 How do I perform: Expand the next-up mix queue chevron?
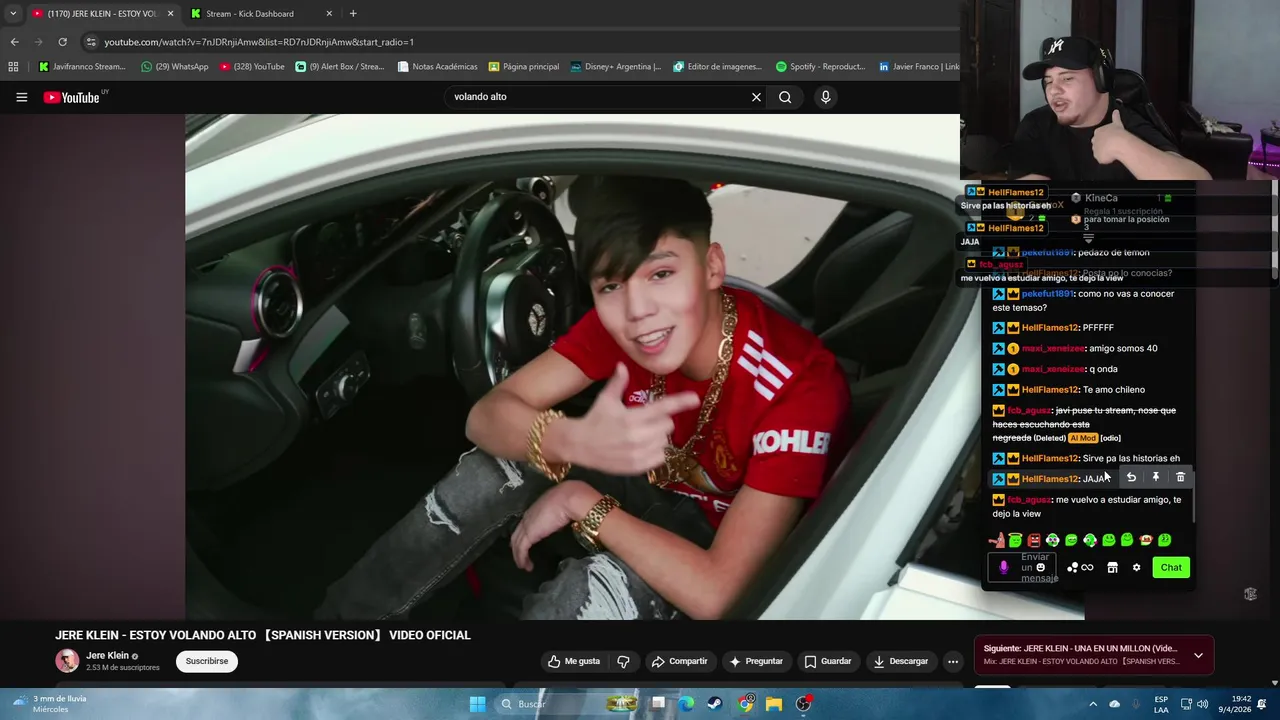click(1198, 655)
